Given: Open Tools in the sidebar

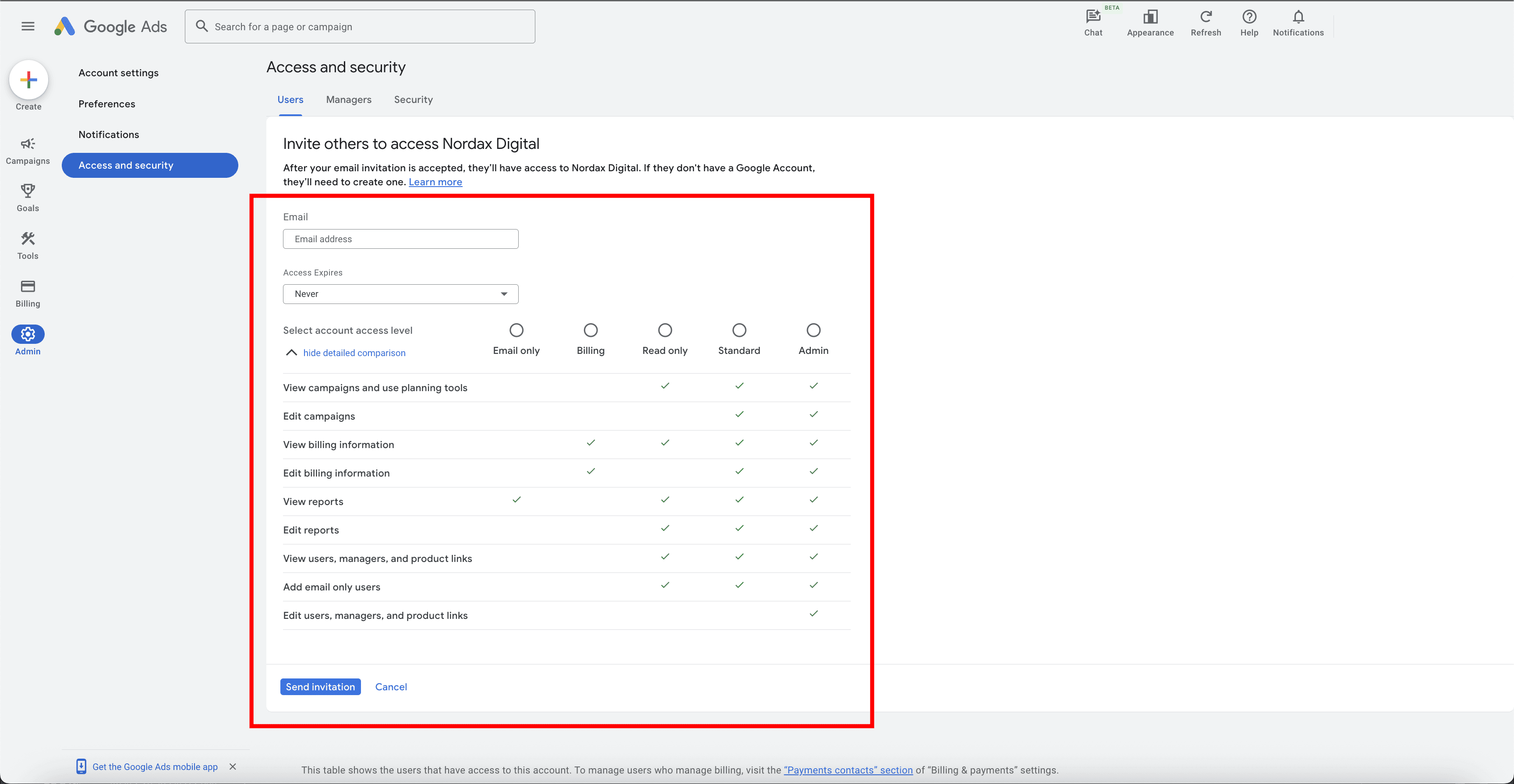Looking at the screenshot, I should pyautogui.click(x=28, y=245).
